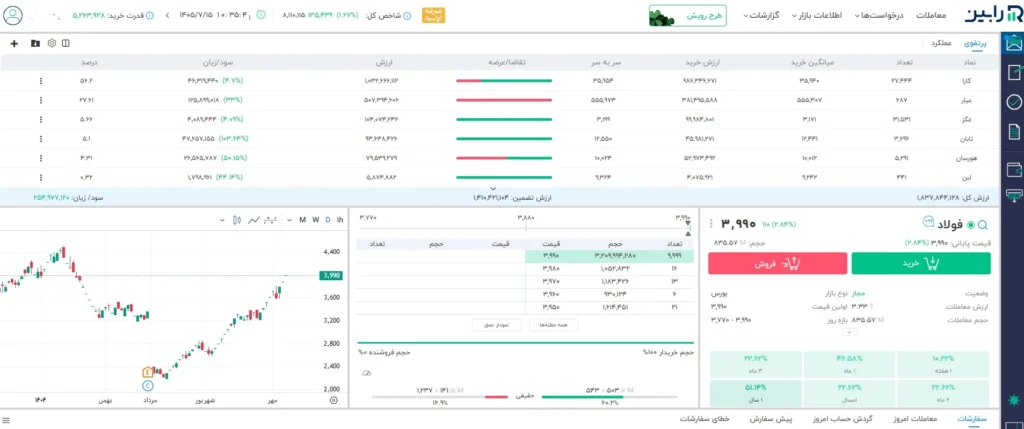Viewport: 1024px width, 429px height.
Task: Open three-dot menu for عیار row
Action: coord(40,101)
